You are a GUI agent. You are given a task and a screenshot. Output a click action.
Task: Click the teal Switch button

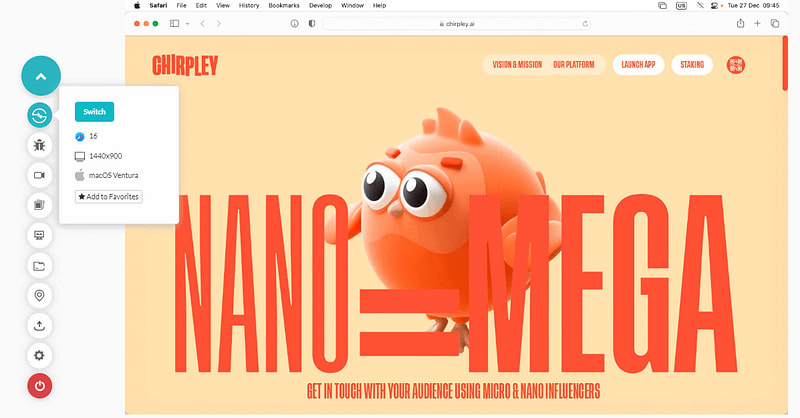point(94,112)
